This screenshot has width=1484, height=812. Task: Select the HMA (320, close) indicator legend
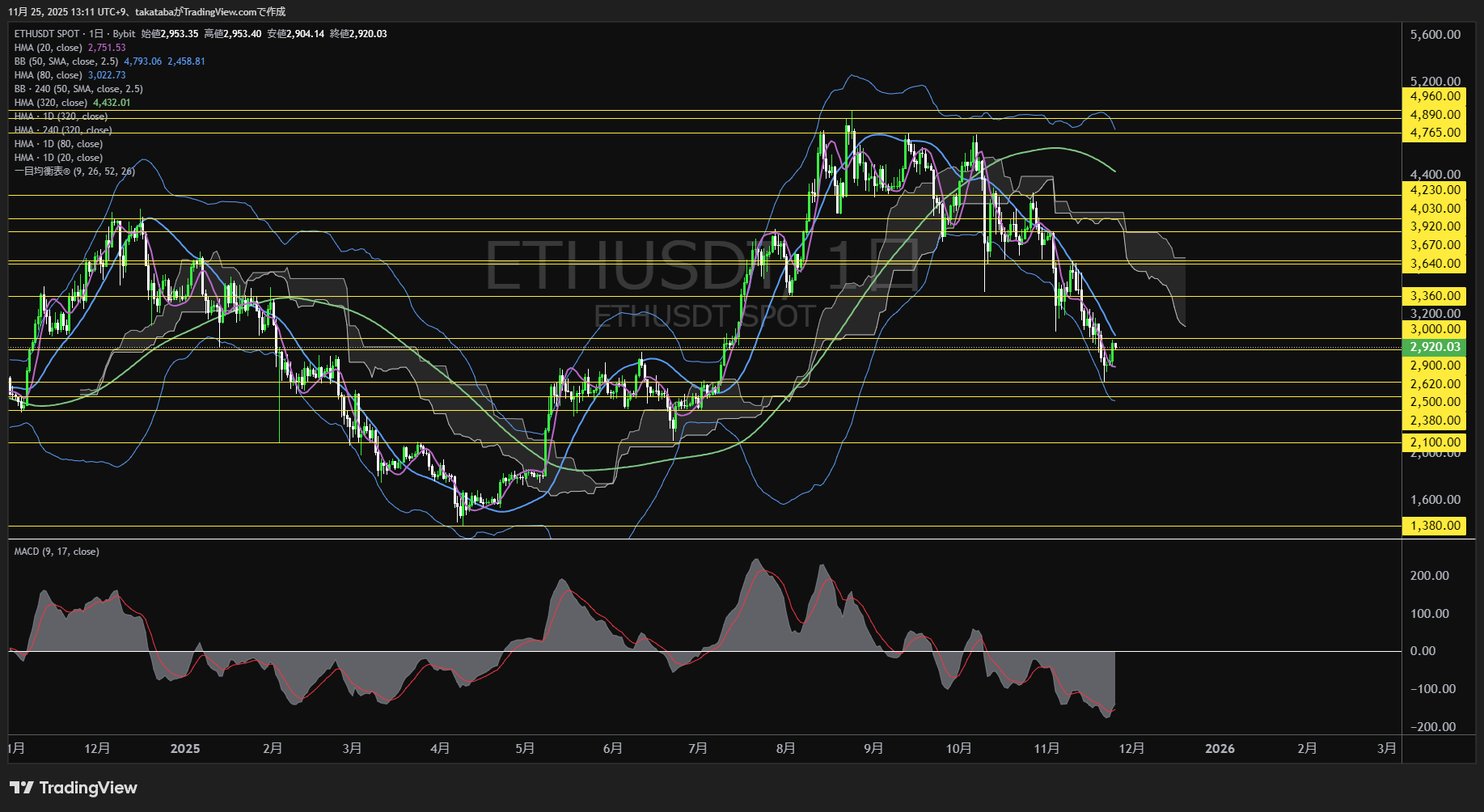pyautogui.click(x=51, y=103)
